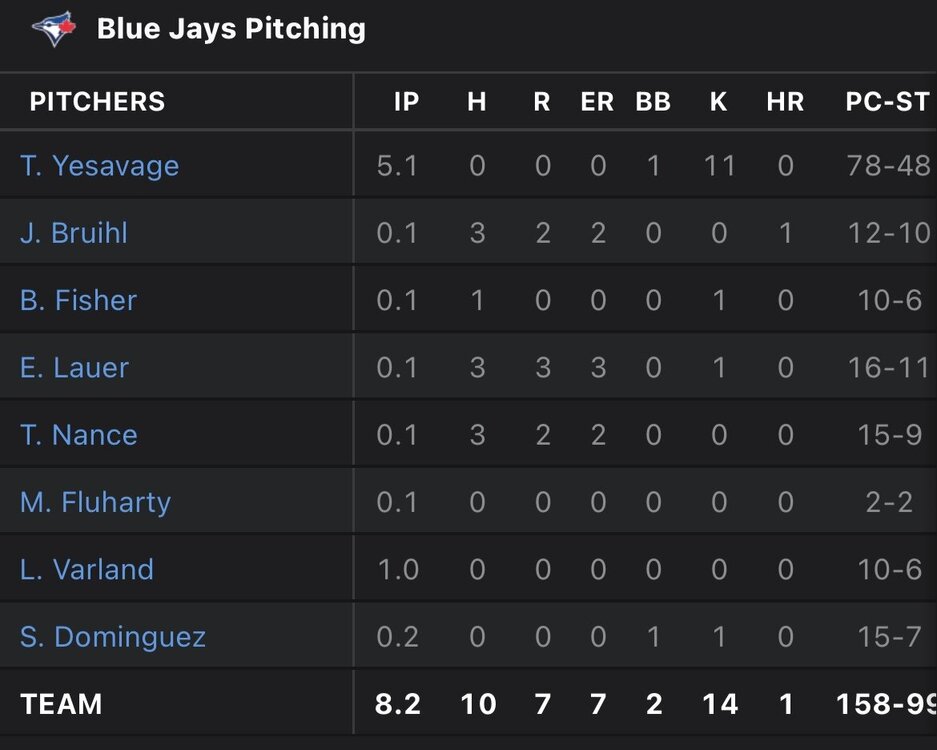Click the IP column header
Viewport: 937px width, 750px height.
pos(406,101)
